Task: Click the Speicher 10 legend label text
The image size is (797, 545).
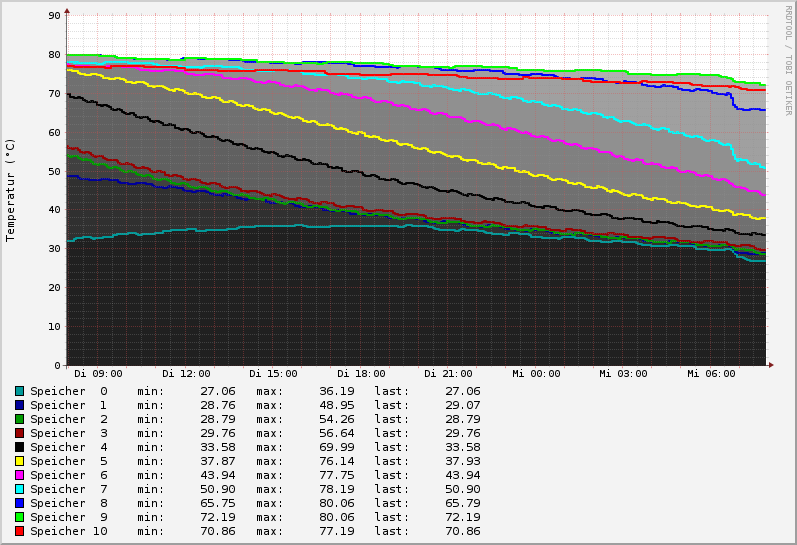Action: [x=68, y=531]
